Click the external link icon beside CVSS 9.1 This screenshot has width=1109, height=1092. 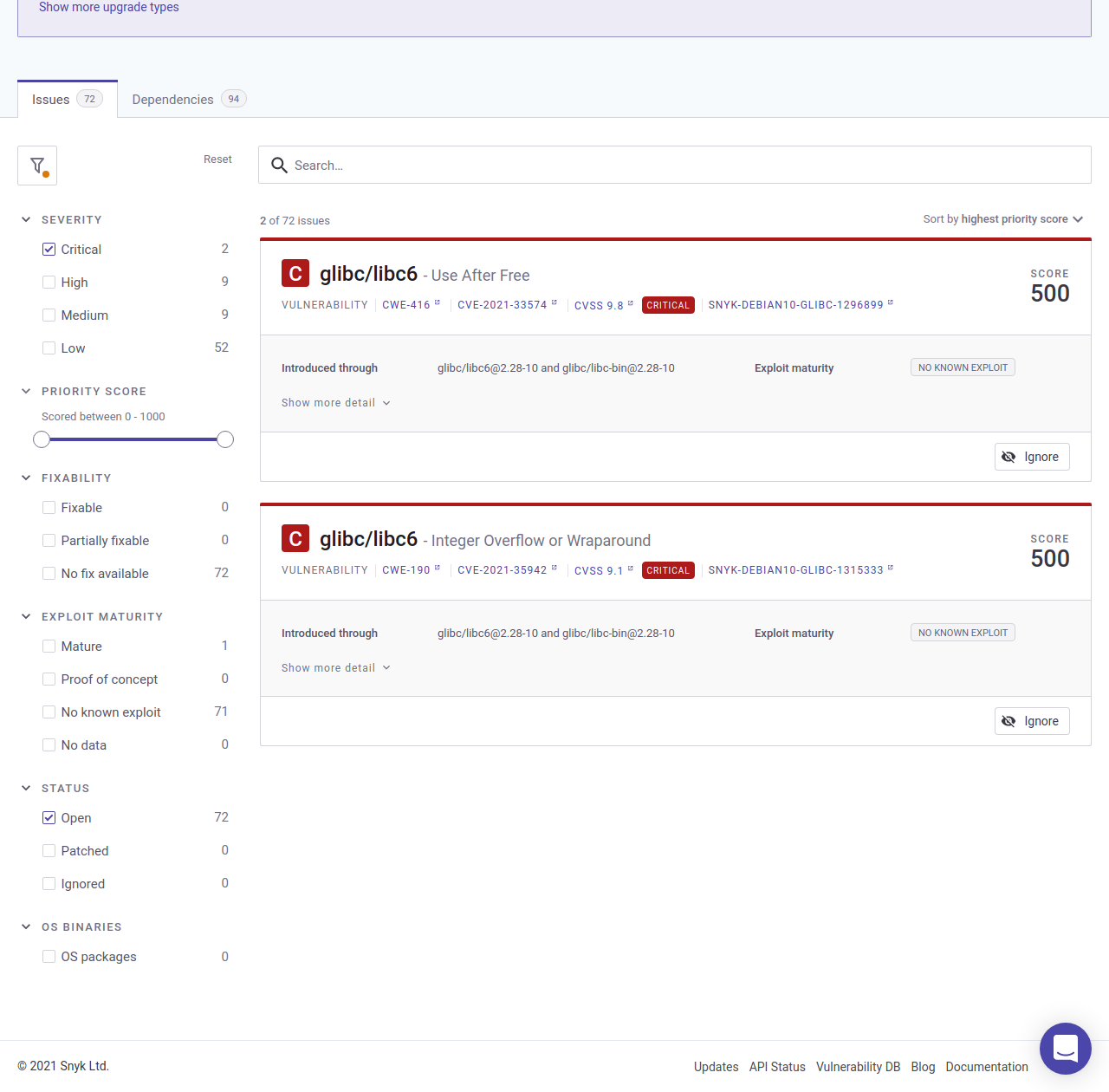[x=631, y=568]
